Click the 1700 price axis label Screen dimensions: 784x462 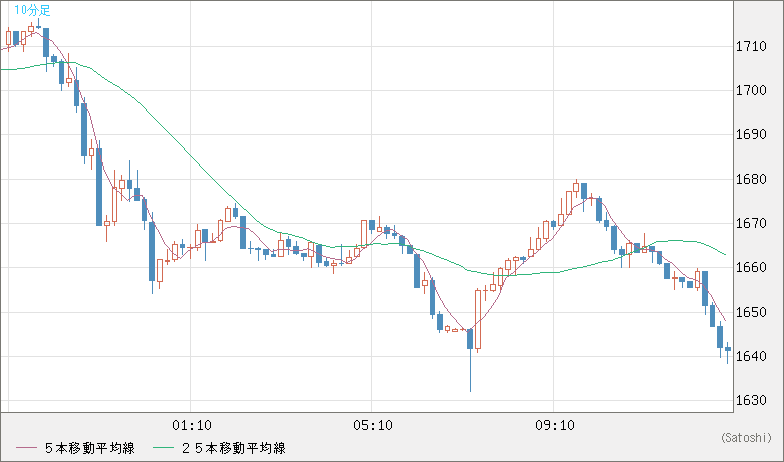[x=751, y=90]
